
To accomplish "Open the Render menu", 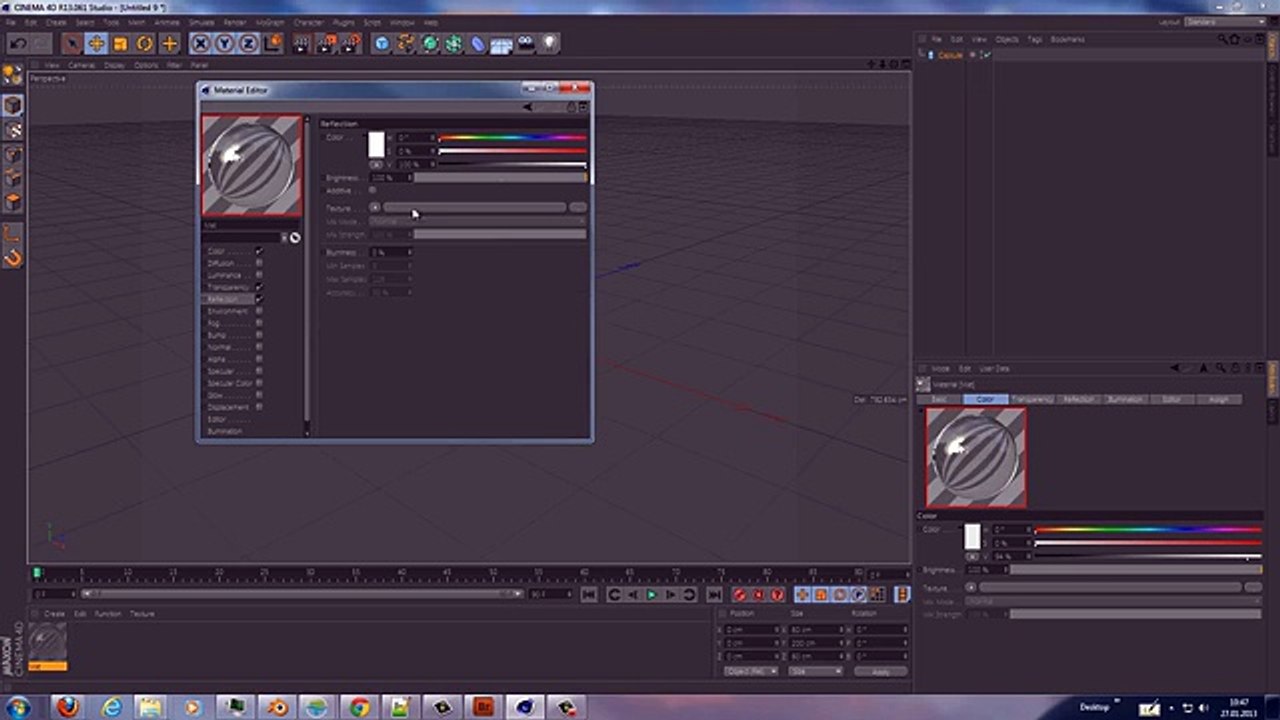I will pyautogui.click(x=235, y=22).
